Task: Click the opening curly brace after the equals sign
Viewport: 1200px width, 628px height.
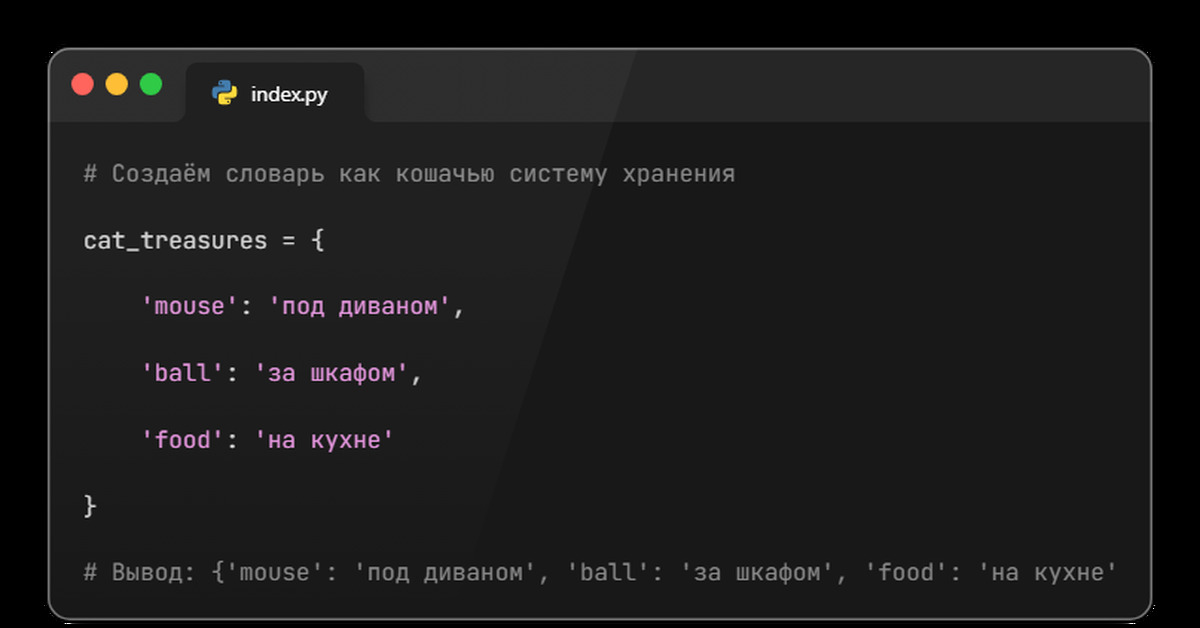Action: click(317, 241)
